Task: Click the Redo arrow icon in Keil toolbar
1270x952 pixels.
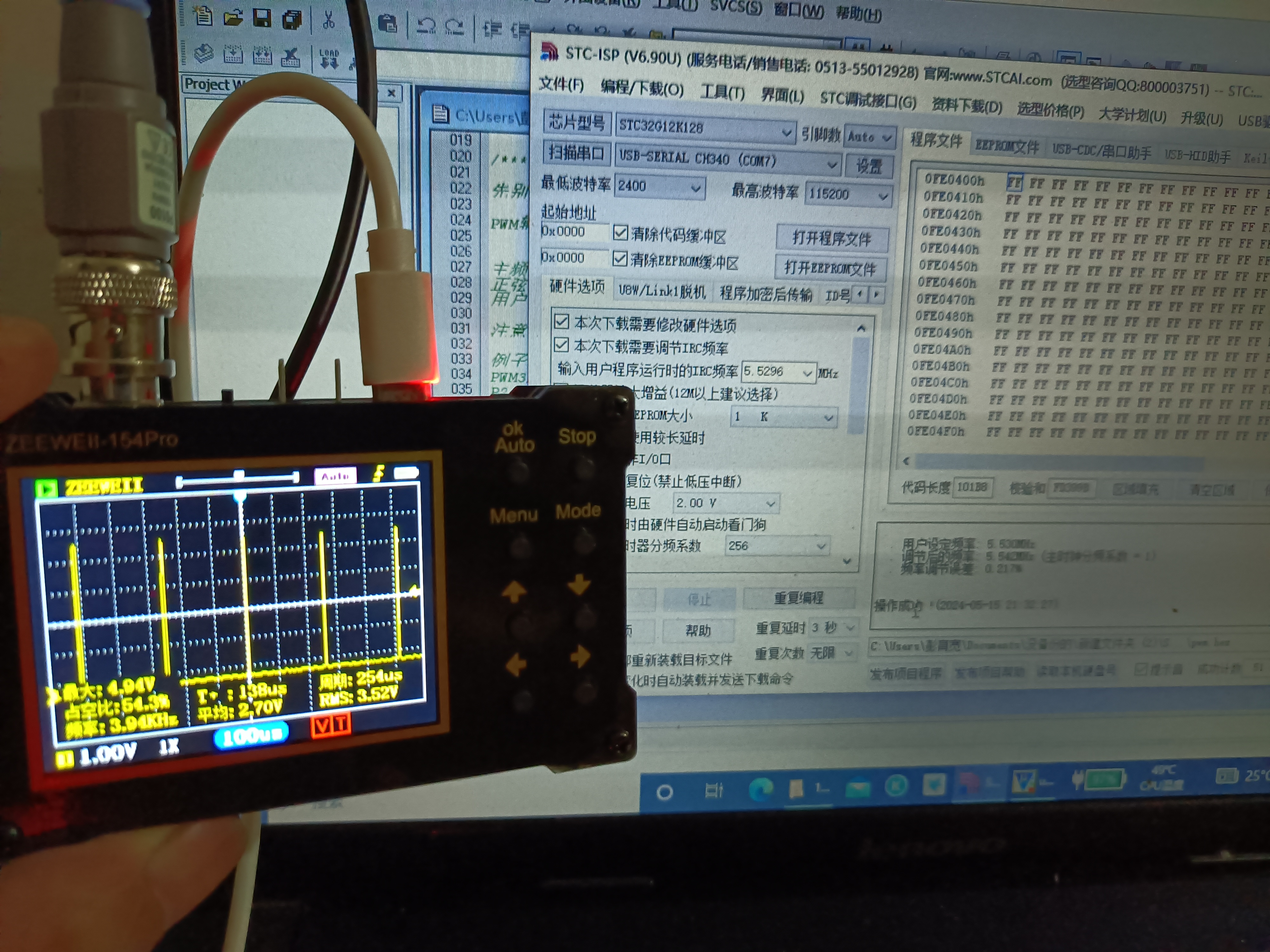Action: point(455,28)
